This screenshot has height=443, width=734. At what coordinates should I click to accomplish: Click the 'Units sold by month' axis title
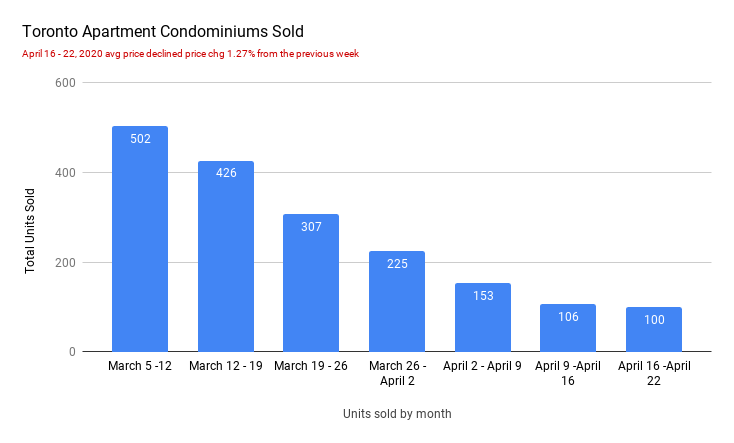(x=397, y=414)
